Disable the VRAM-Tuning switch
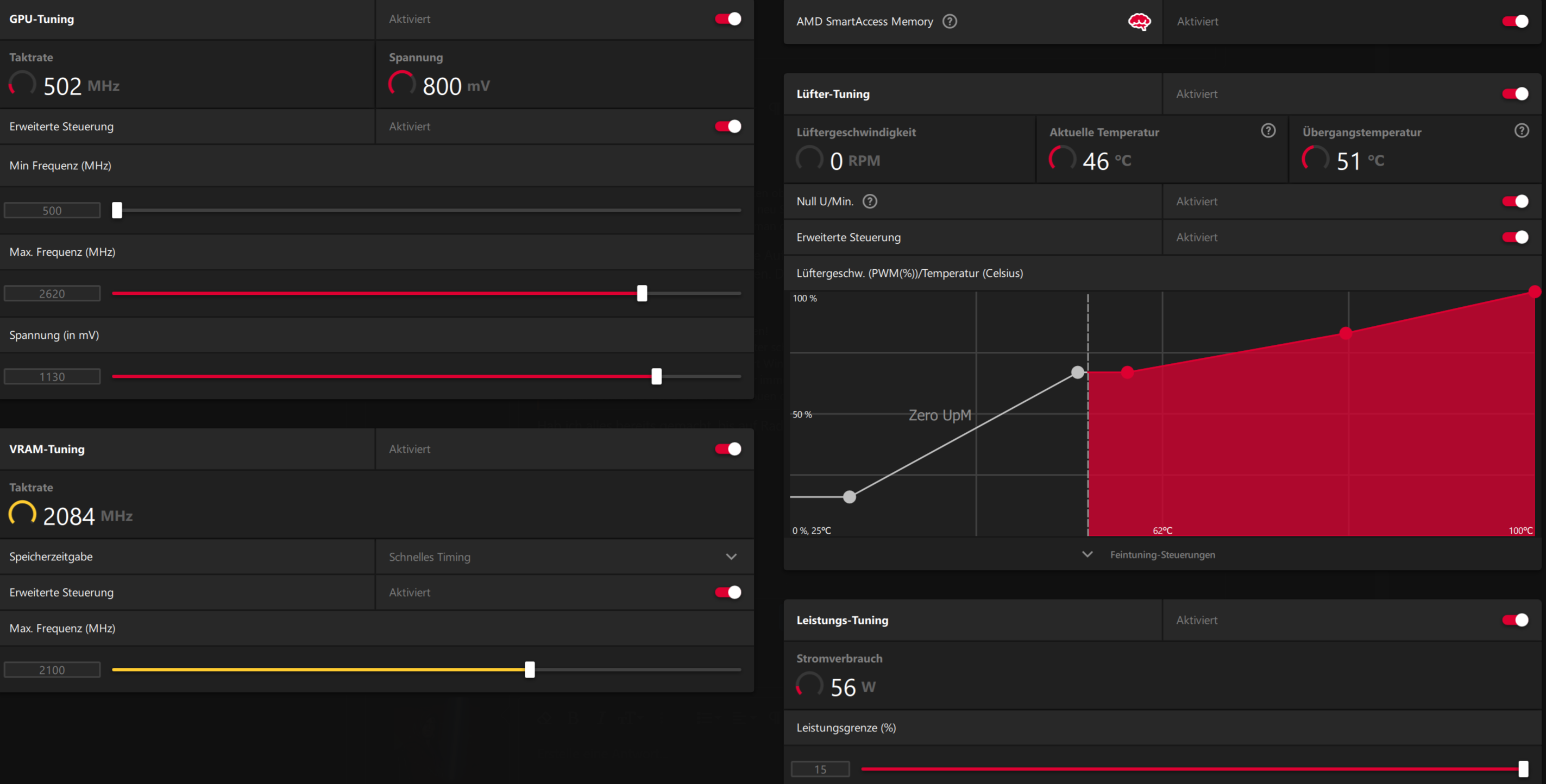 tap(728, 450)
